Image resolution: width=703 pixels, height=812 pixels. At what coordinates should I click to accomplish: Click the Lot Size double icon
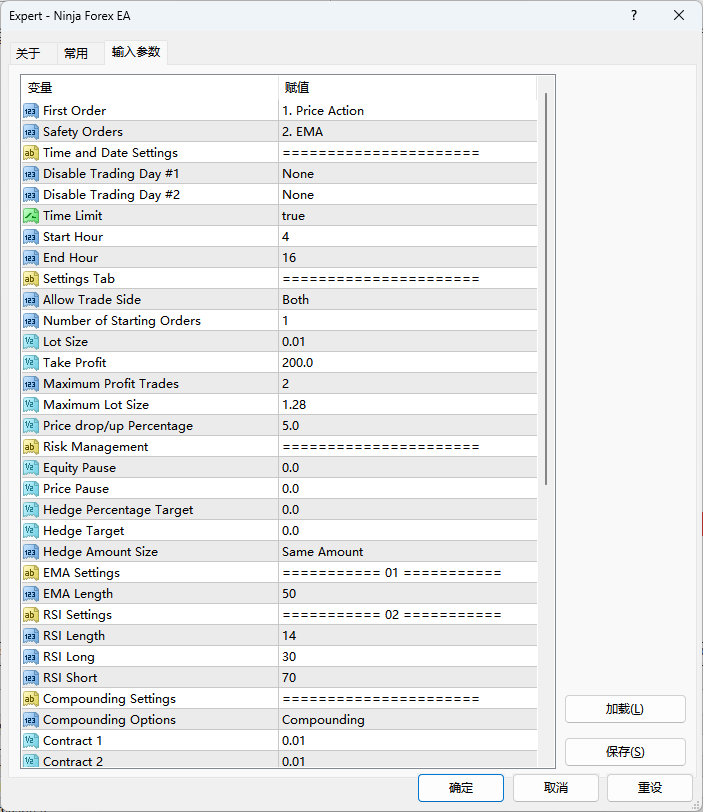tap(31, 342)
